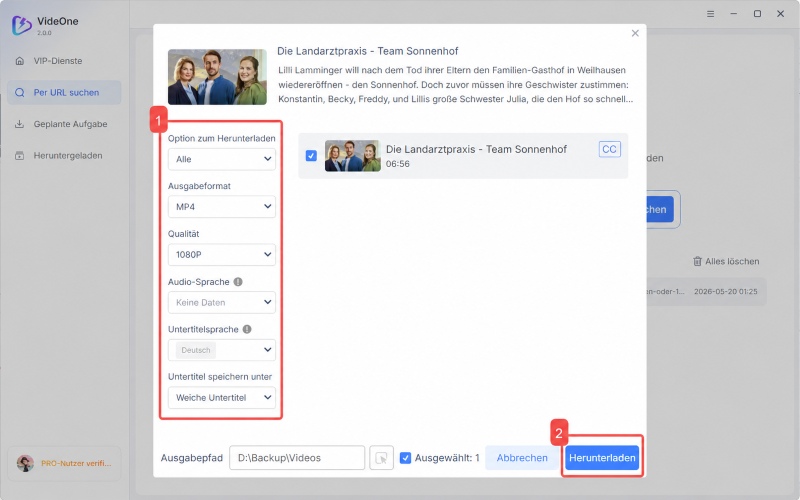This screenshot has height=500, width=800.
Task: Open Heruntergeladen in sidebar
Action: 64,156
